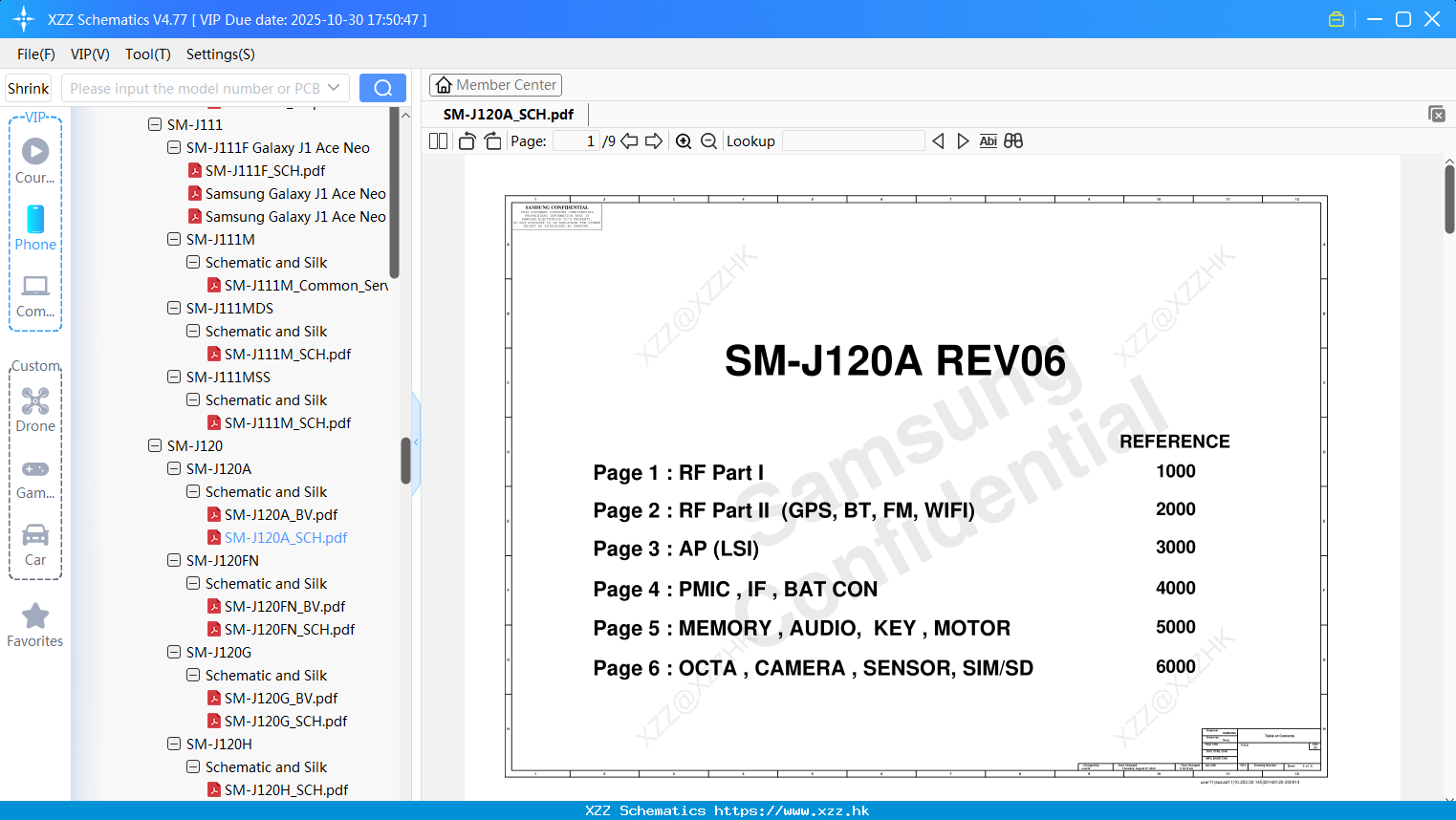Click the PDF viewer vertical scrollbar thumb
This screenshot has height=820, width=1456.
click(x=1449, y=199)
